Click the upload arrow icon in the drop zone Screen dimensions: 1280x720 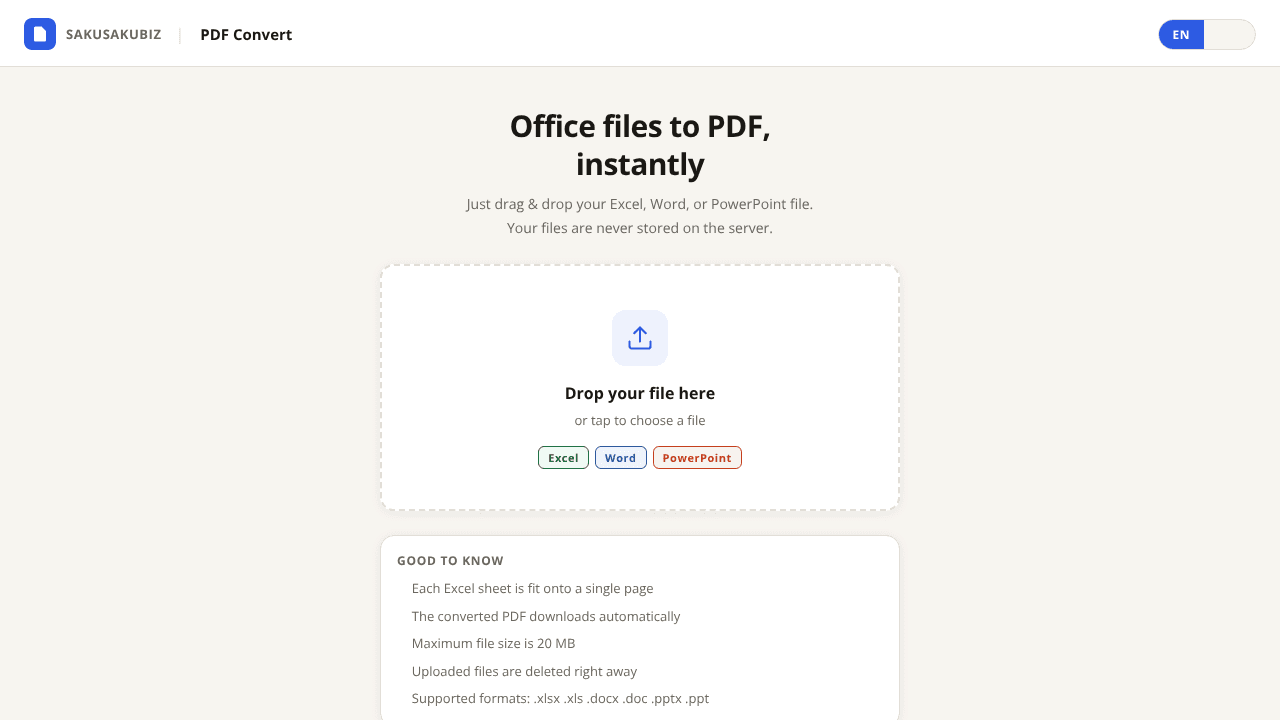pyautogui.click(x=640, y=338)
